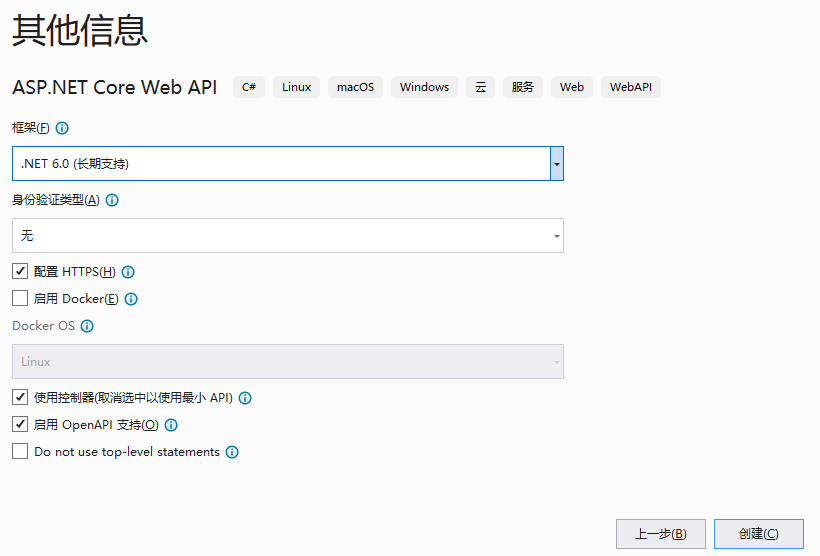
Task: Click the C# tag label
Action: click(x=249, y=87)
